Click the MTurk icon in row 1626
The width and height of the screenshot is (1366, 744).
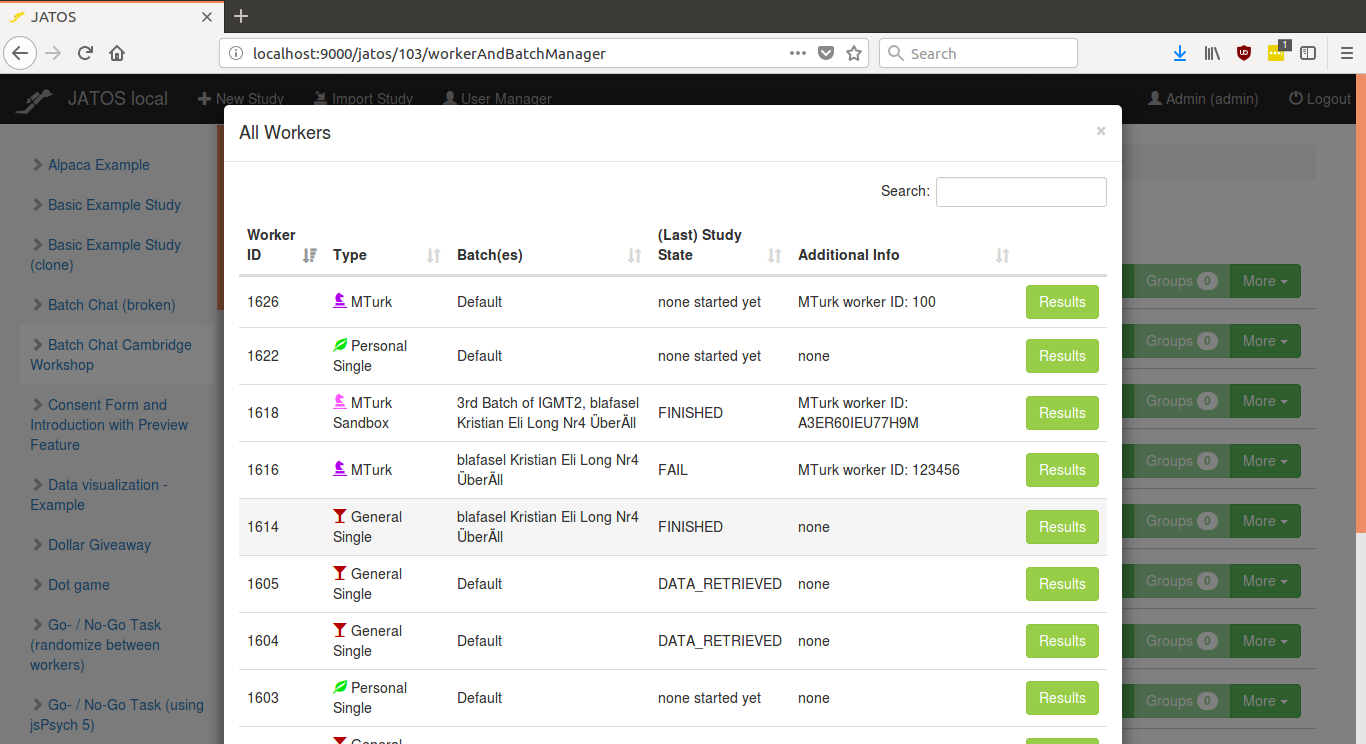tap(340, 300)
